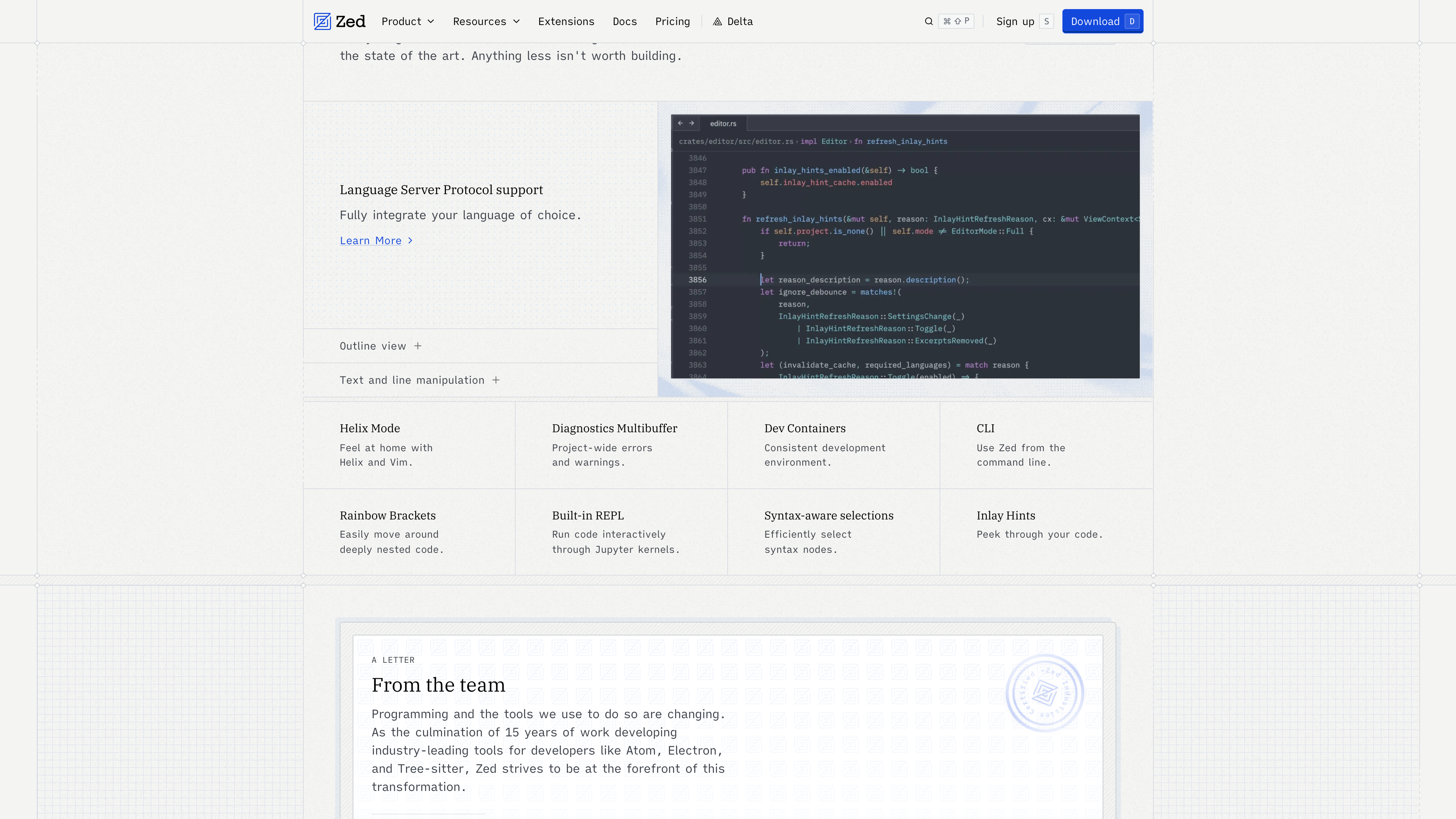Image resolution: width=1456 pixels, height=819 pixels.
Task: Click the pub fn inlay_hints_enabled code line
Action: click(x=839, y=170)
